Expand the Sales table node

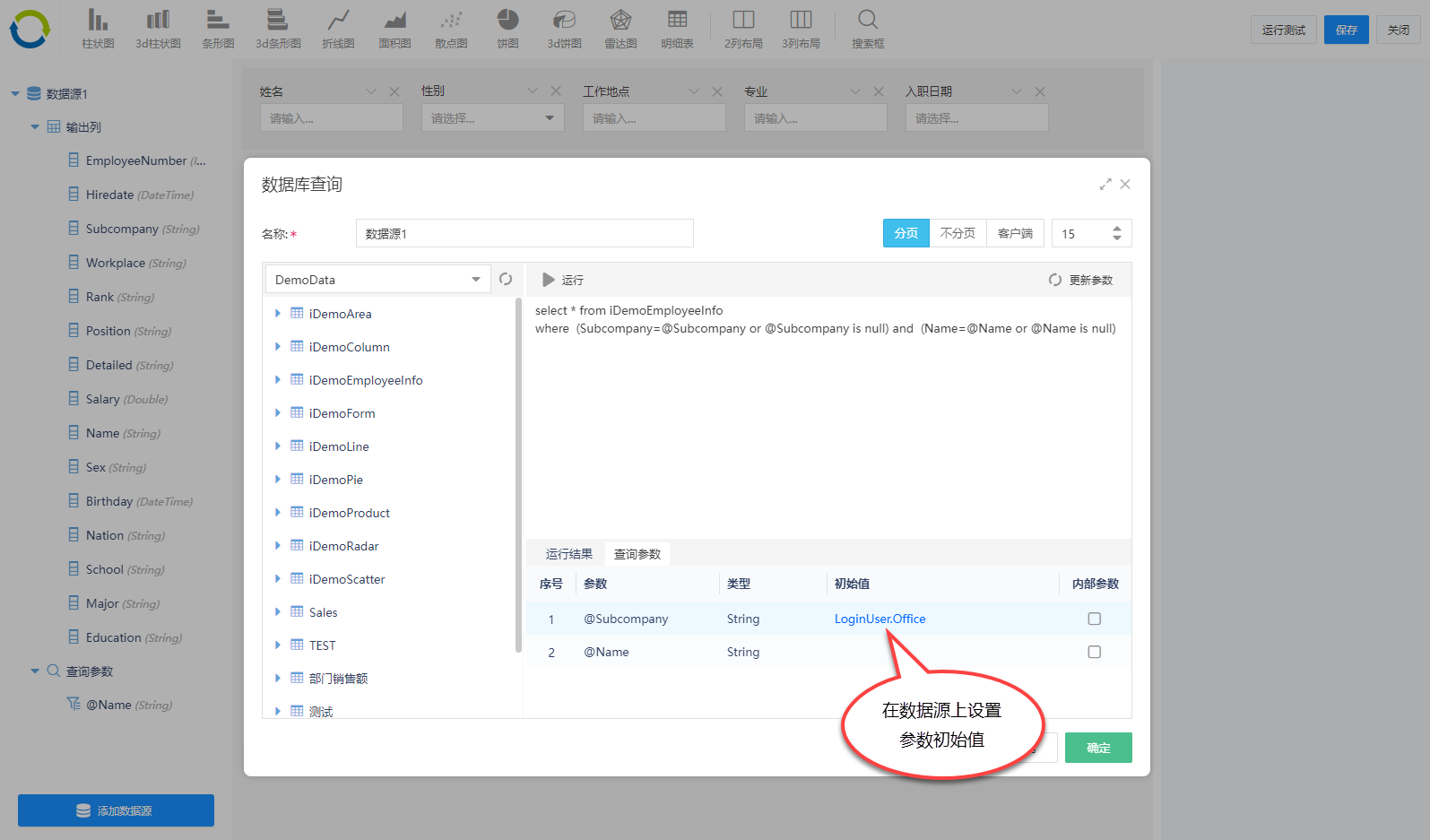coord(278,612)
